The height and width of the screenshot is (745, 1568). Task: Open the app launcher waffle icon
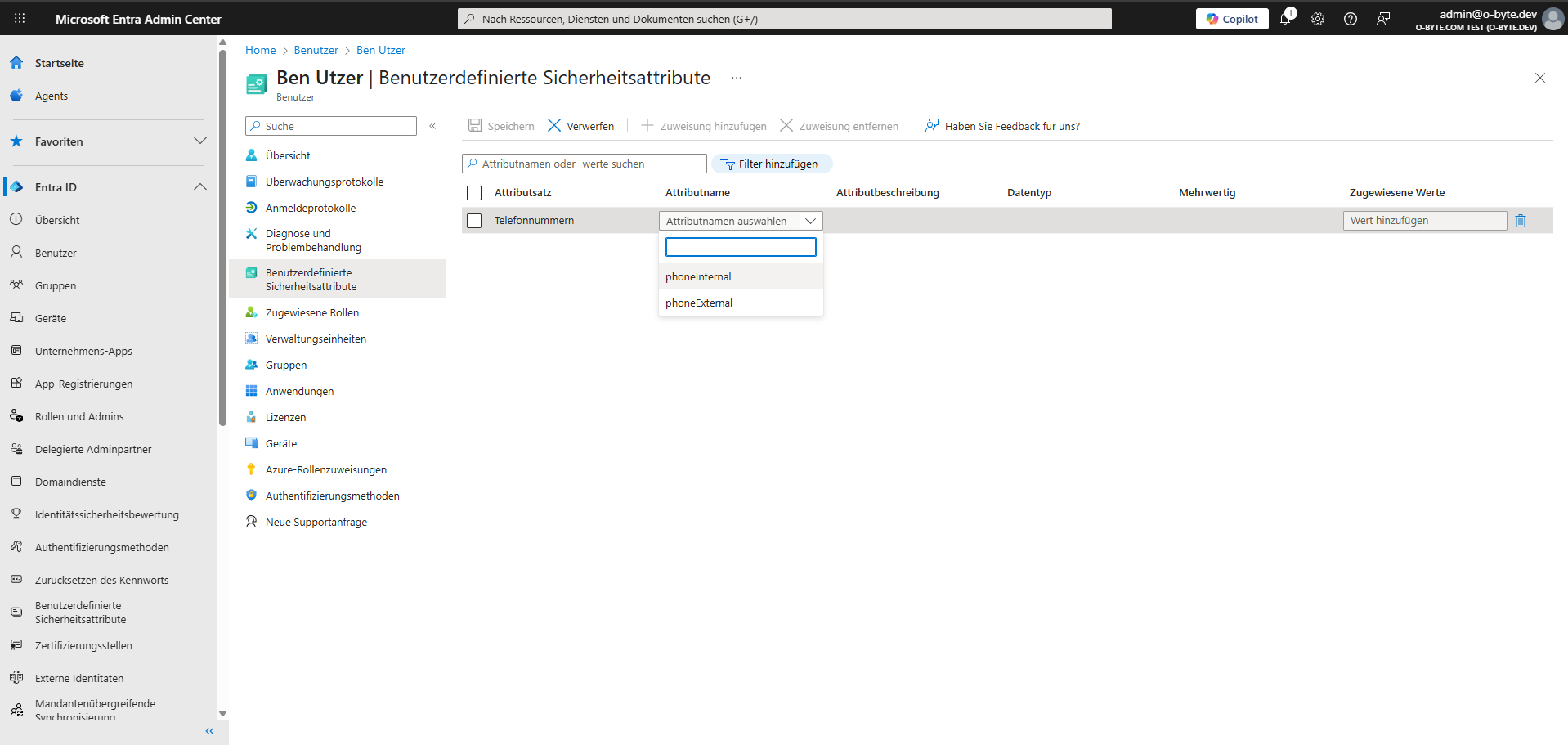[x=20, y=19]
